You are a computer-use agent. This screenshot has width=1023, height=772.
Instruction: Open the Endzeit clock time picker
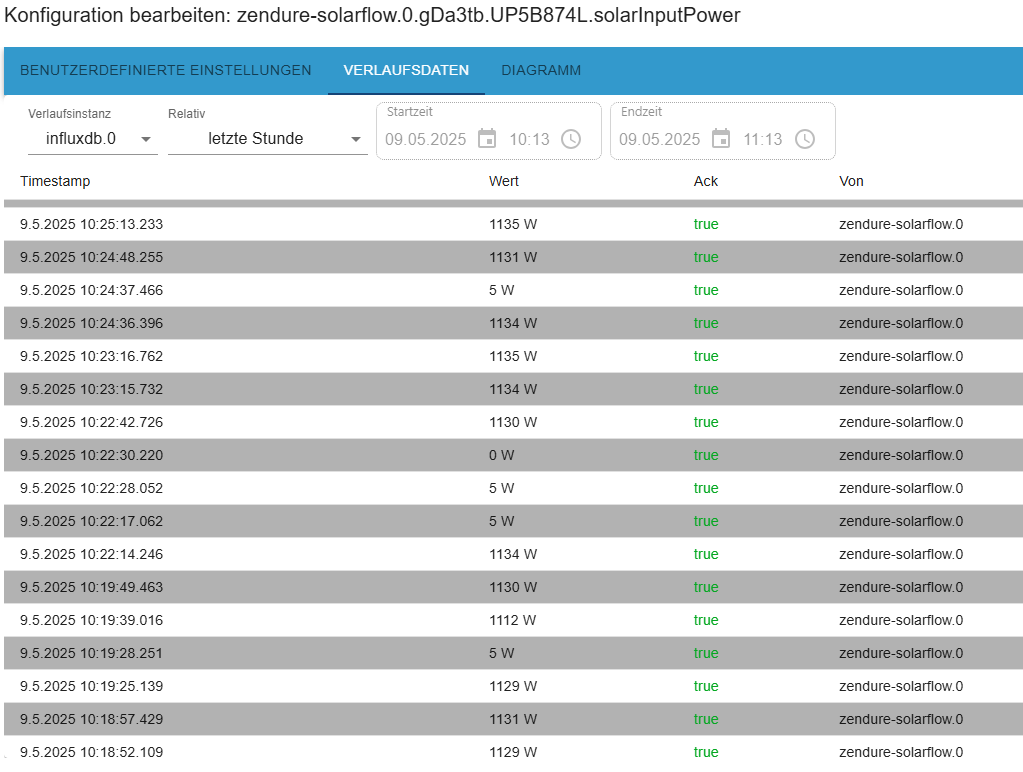[x=805, y=139]
